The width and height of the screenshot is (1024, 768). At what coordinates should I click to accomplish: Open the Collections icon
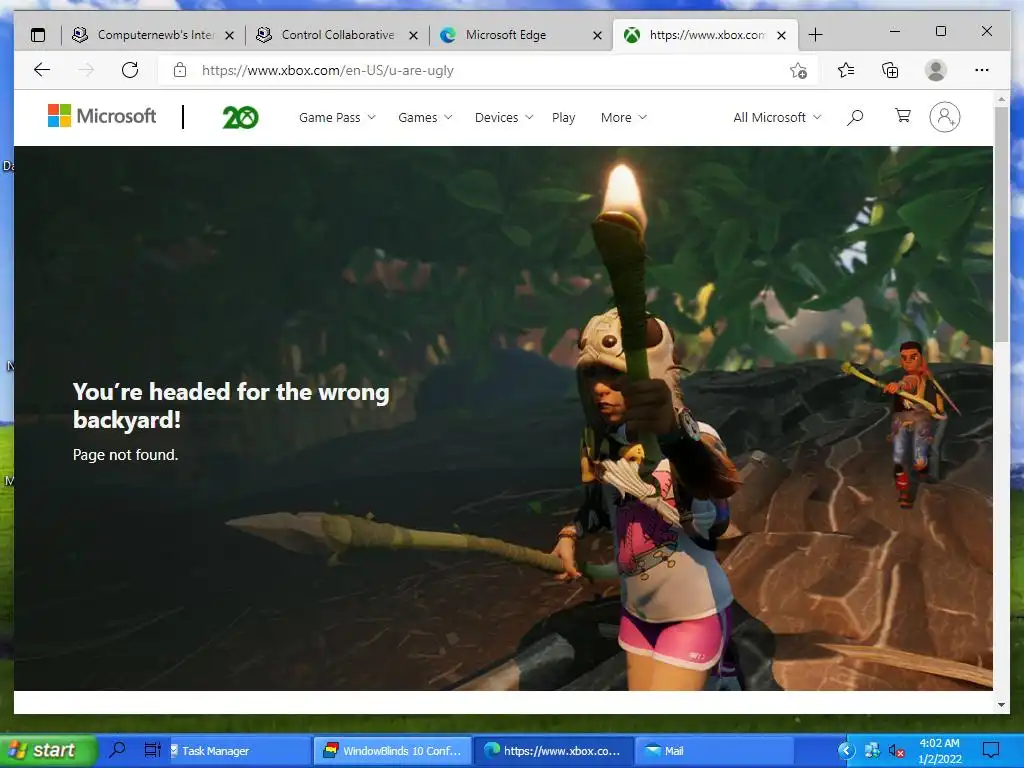(890, 70)
